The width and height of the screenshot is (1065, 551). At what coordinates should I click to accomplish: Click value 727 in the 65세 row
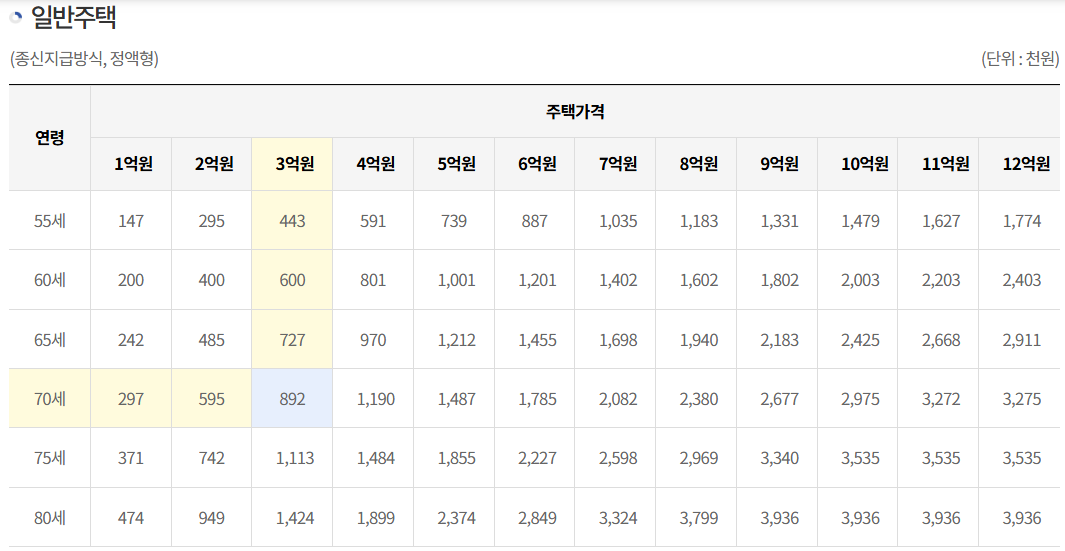[292, 340]
